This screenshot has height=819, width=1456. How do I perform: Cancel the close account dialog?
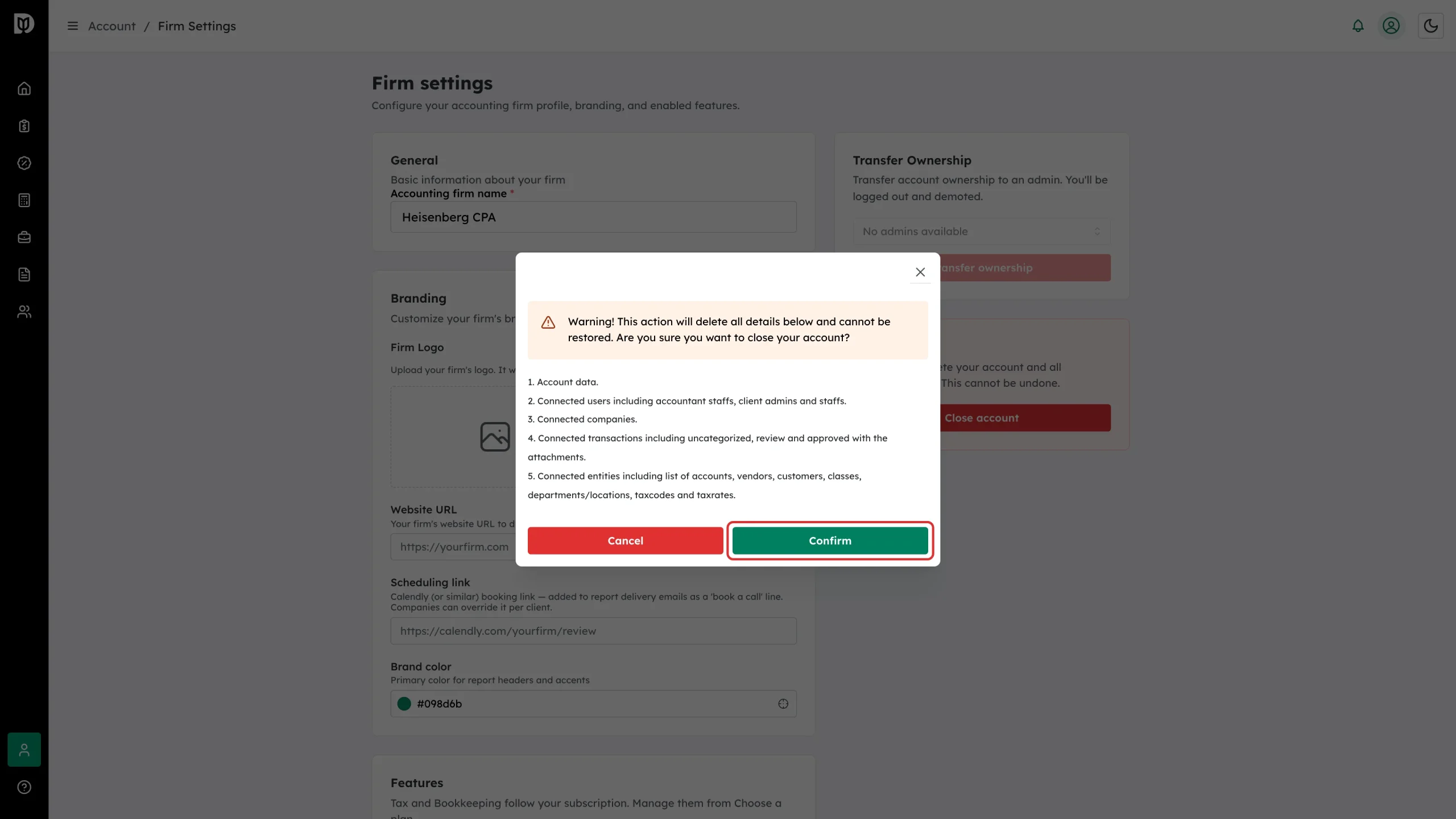[x=625, y=541]
